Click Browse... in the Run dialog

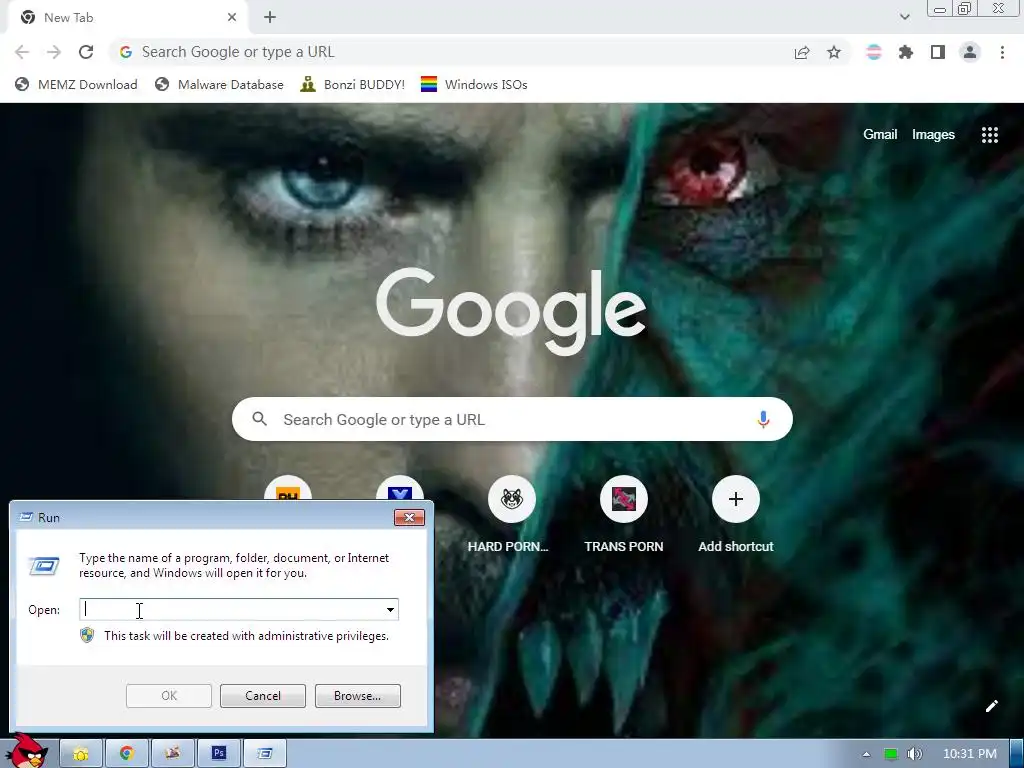[357, 696]
